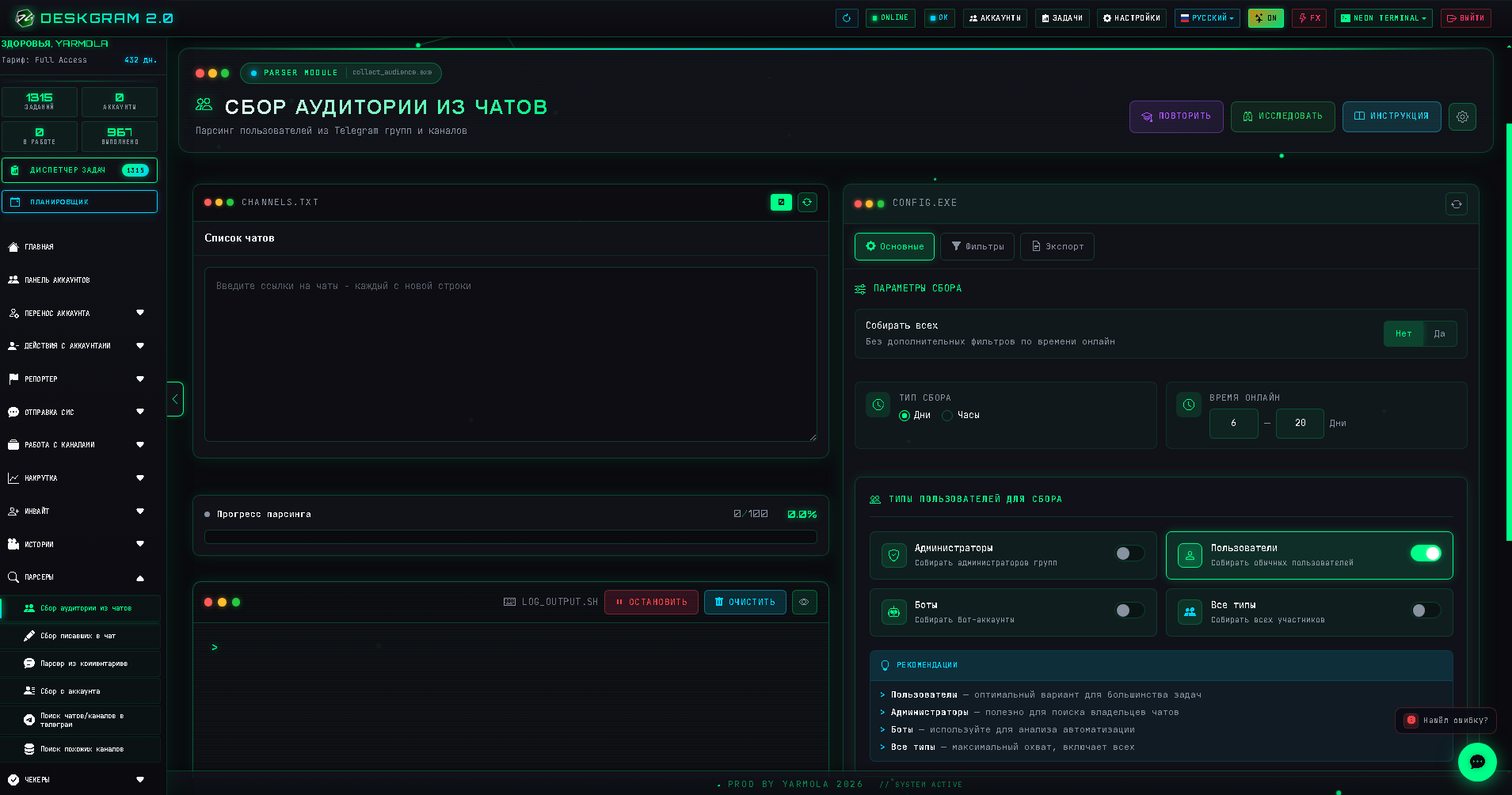Open Поиск похожих каналов item

[81, 749]
